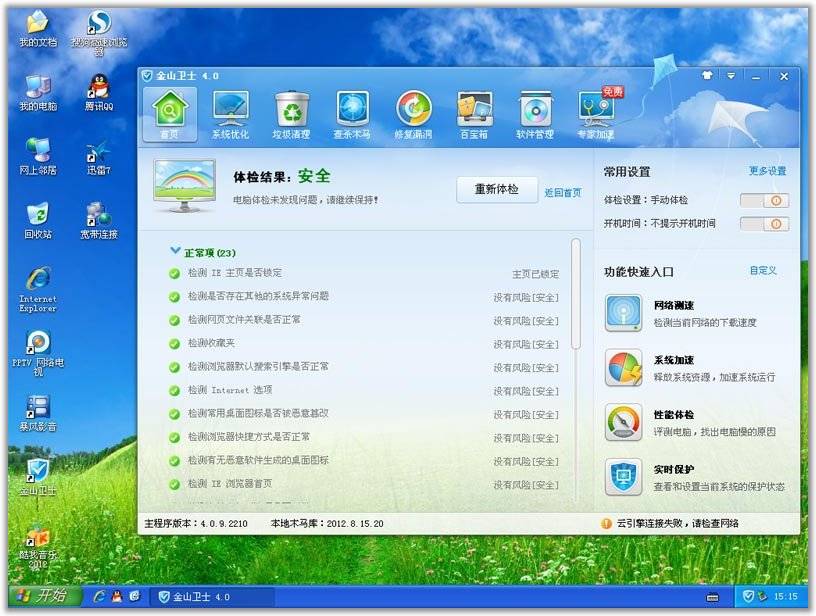816x616 pixels.
Task: Open 更多设置 more settings link
Action: pos(768,171)
